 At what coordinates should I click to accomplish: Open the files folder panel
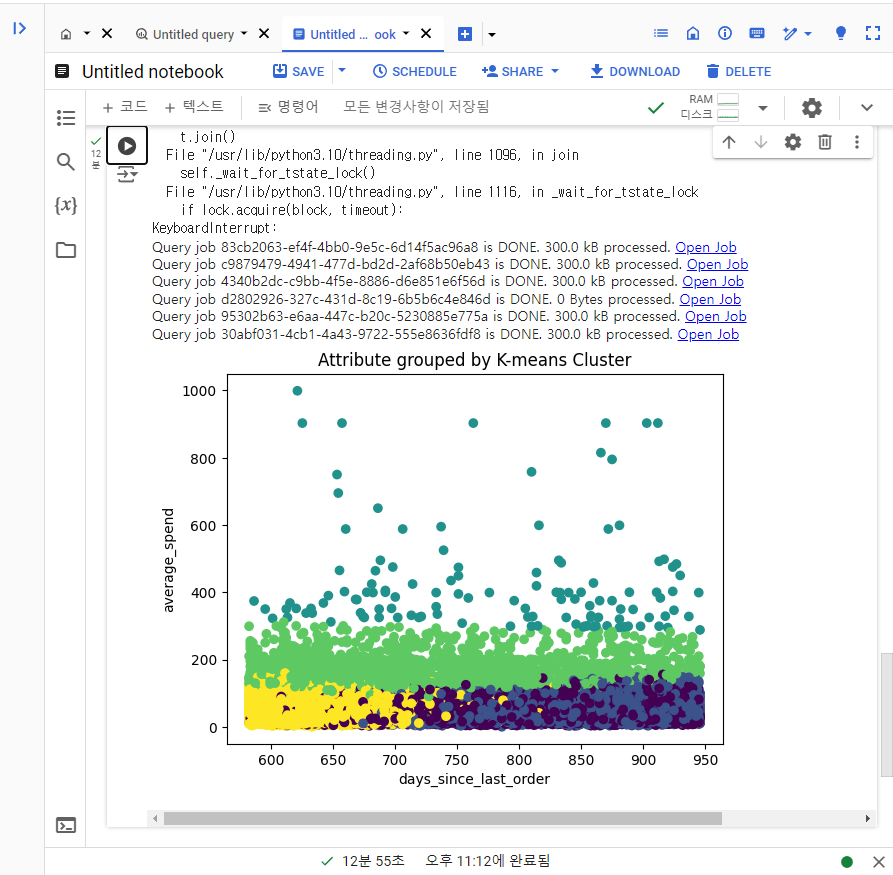[66, 250]
